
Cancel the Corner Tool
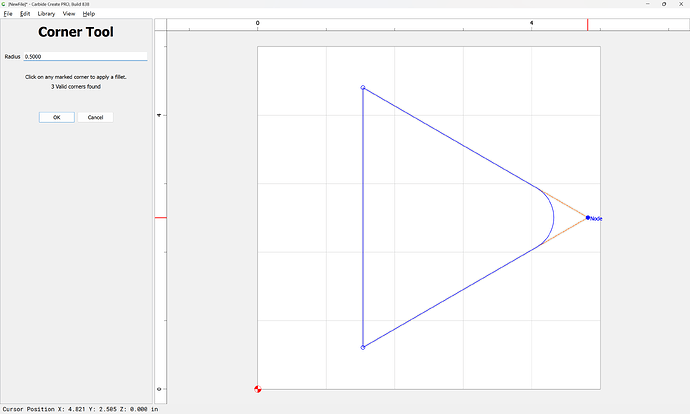click(x=95, y=117)
